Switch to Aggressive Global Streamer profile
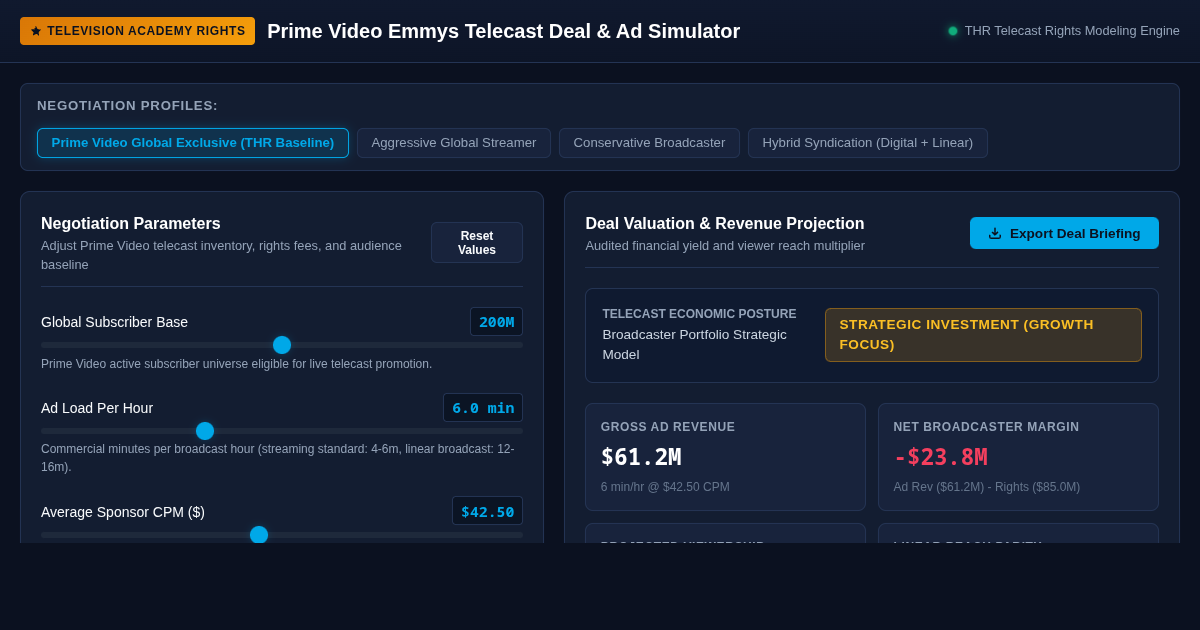1200x630 pixels. (x=454, y=143)
